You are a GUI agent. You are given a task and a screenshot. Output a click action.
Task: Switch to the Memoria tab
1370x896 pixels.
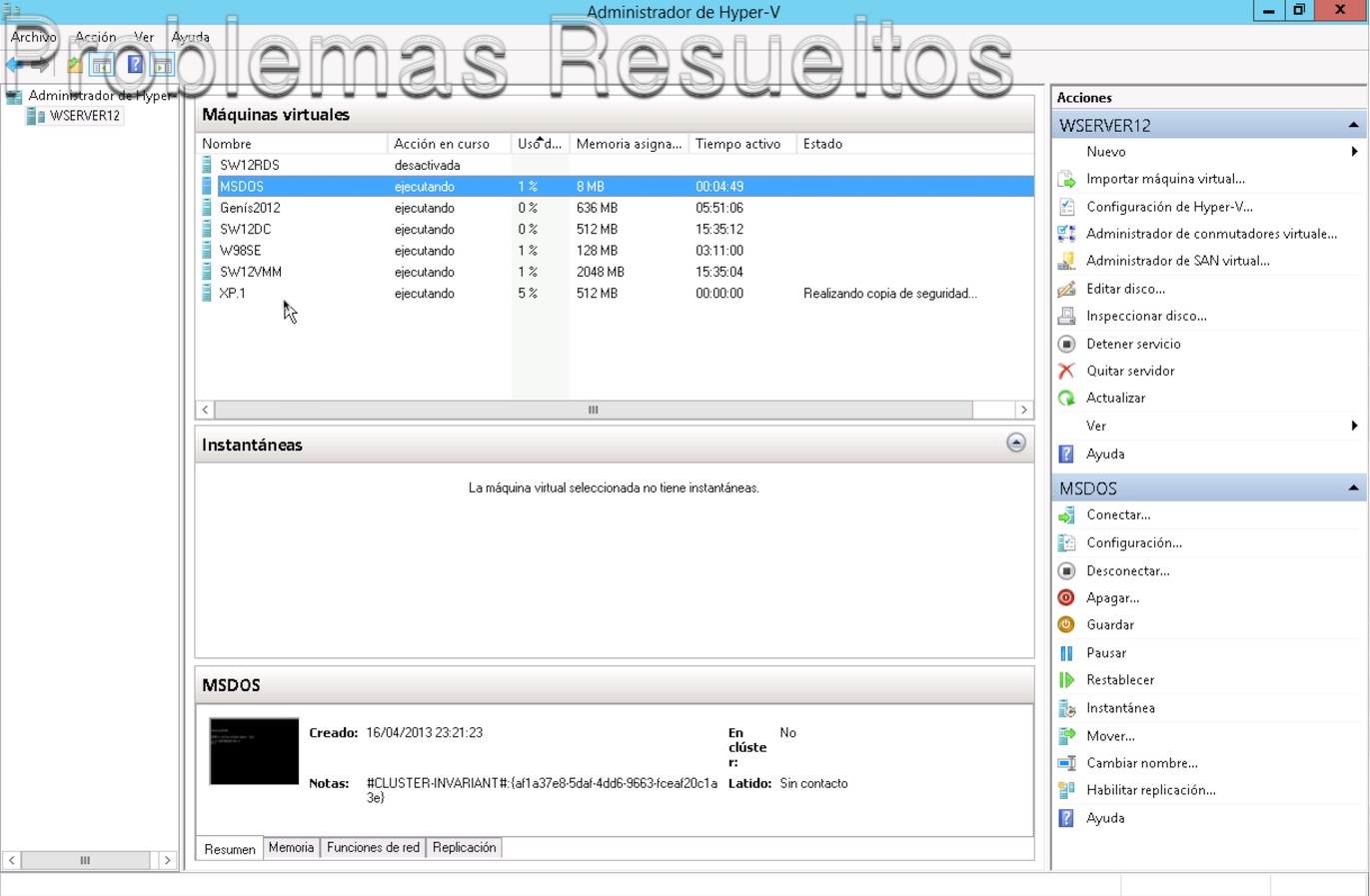291,848
